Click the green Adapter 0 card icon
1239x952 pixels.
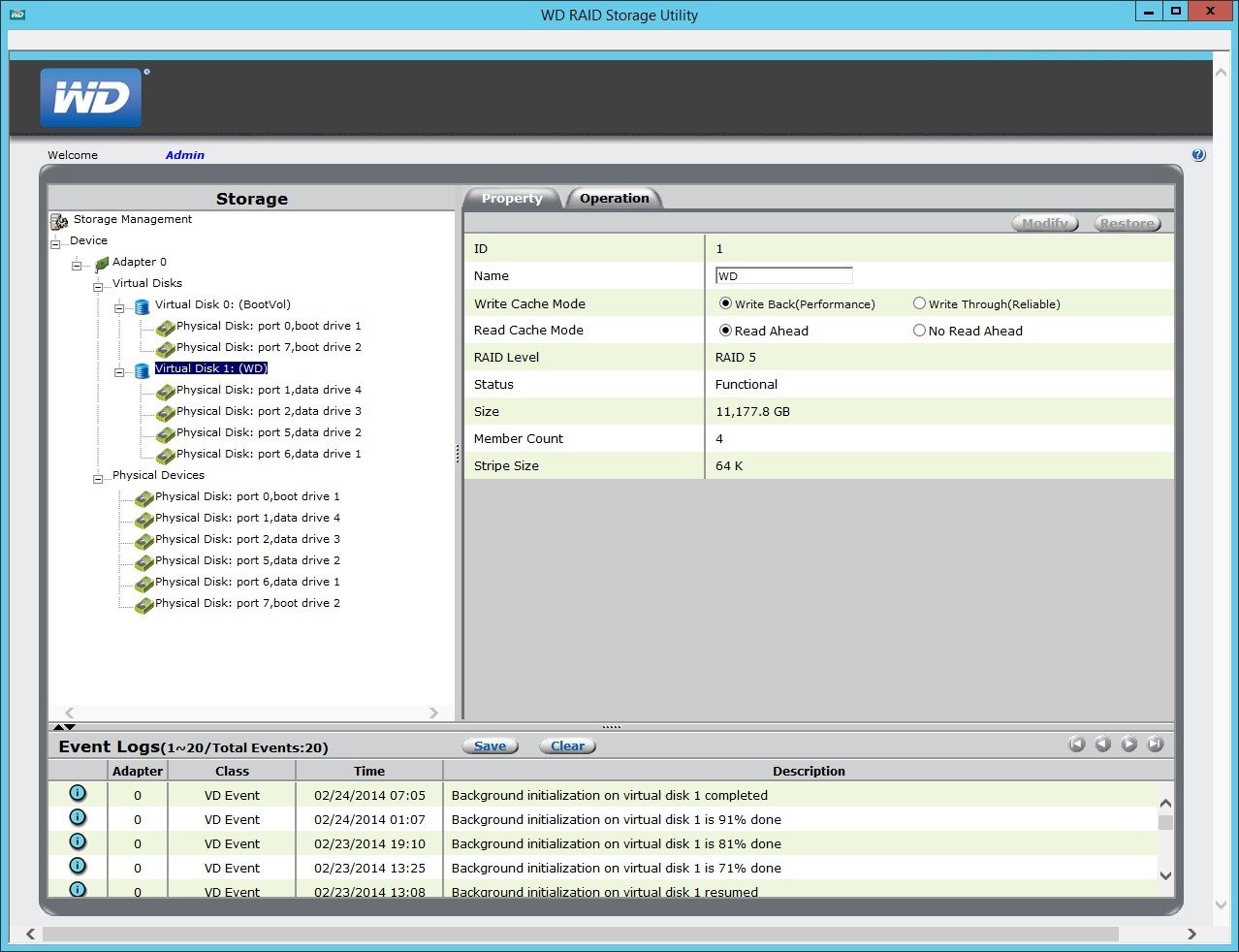pos(102,264)
